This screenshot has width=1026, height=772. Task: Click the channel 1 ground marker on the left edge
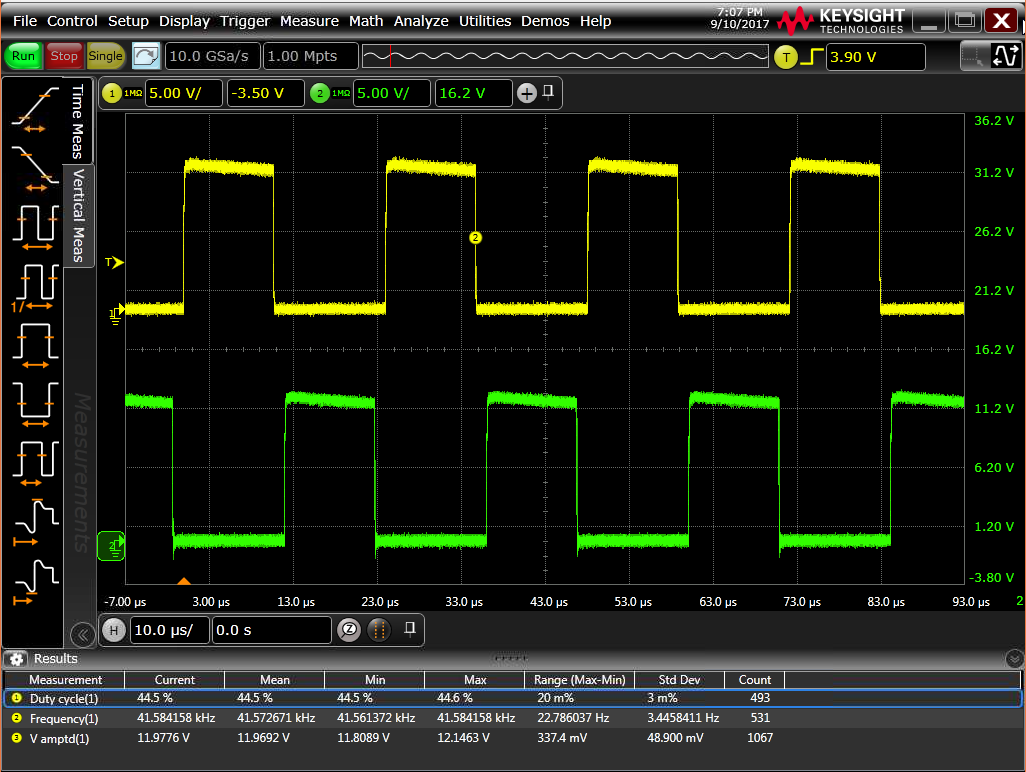coord(116,314)
